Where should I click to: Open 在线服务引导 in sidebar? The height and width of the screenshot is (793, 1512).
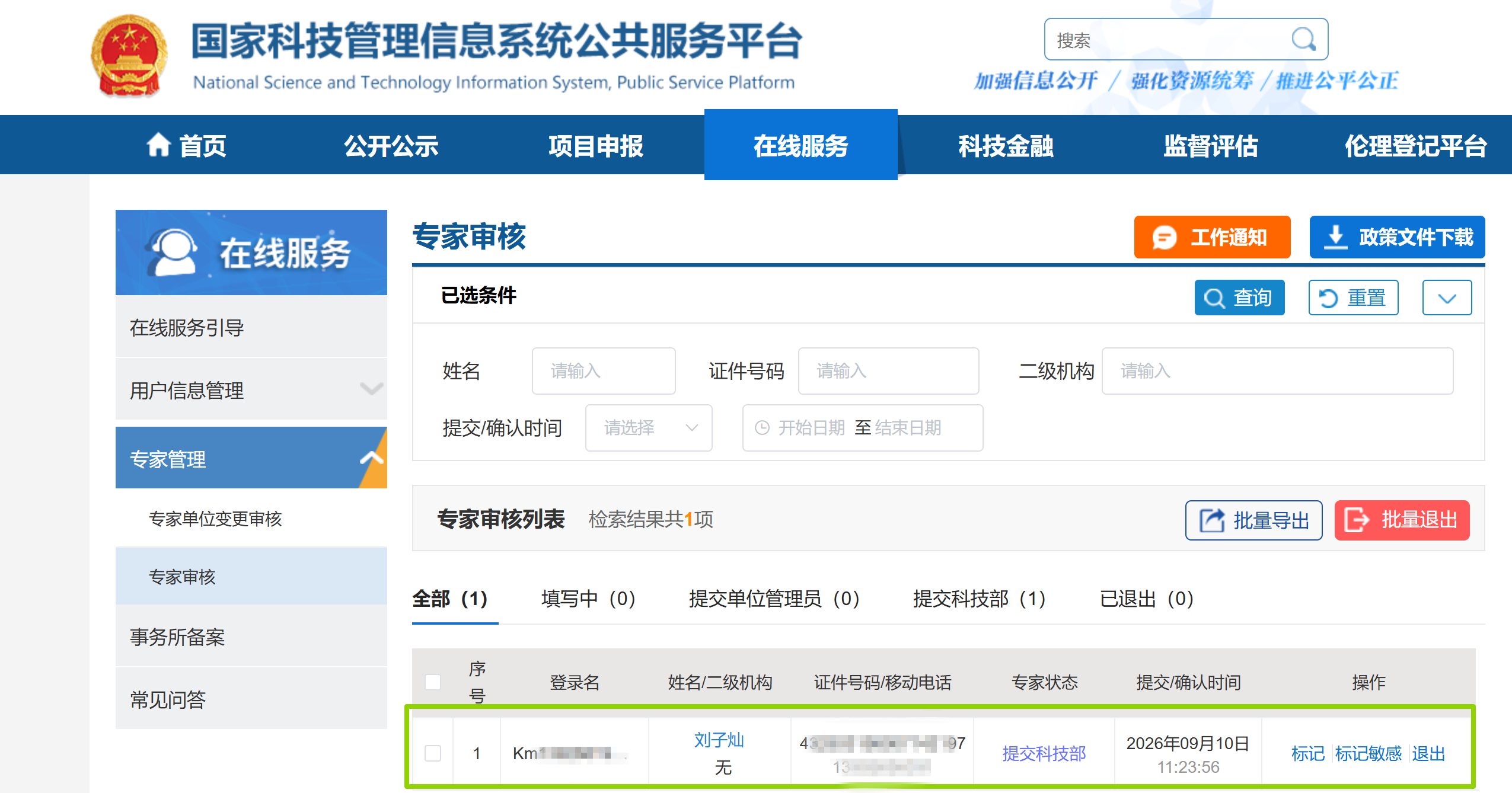pyautogui.click(x=251, y=327)
